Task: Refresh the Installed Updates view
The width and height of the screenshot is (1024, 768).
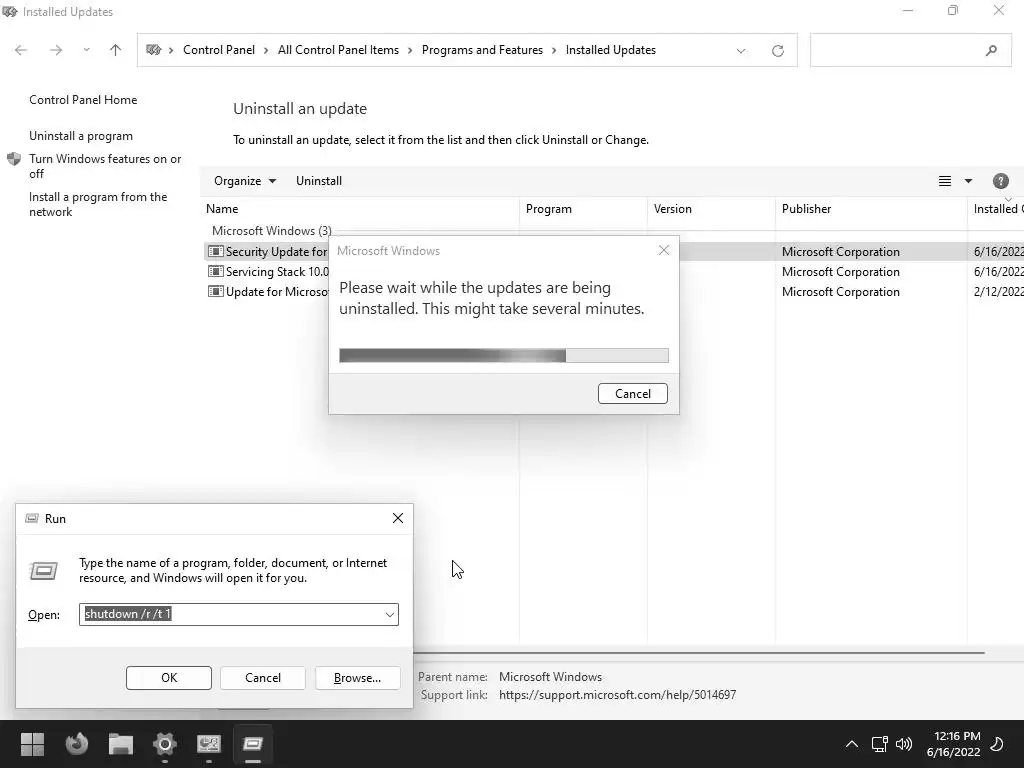Action: coord(778,51)
